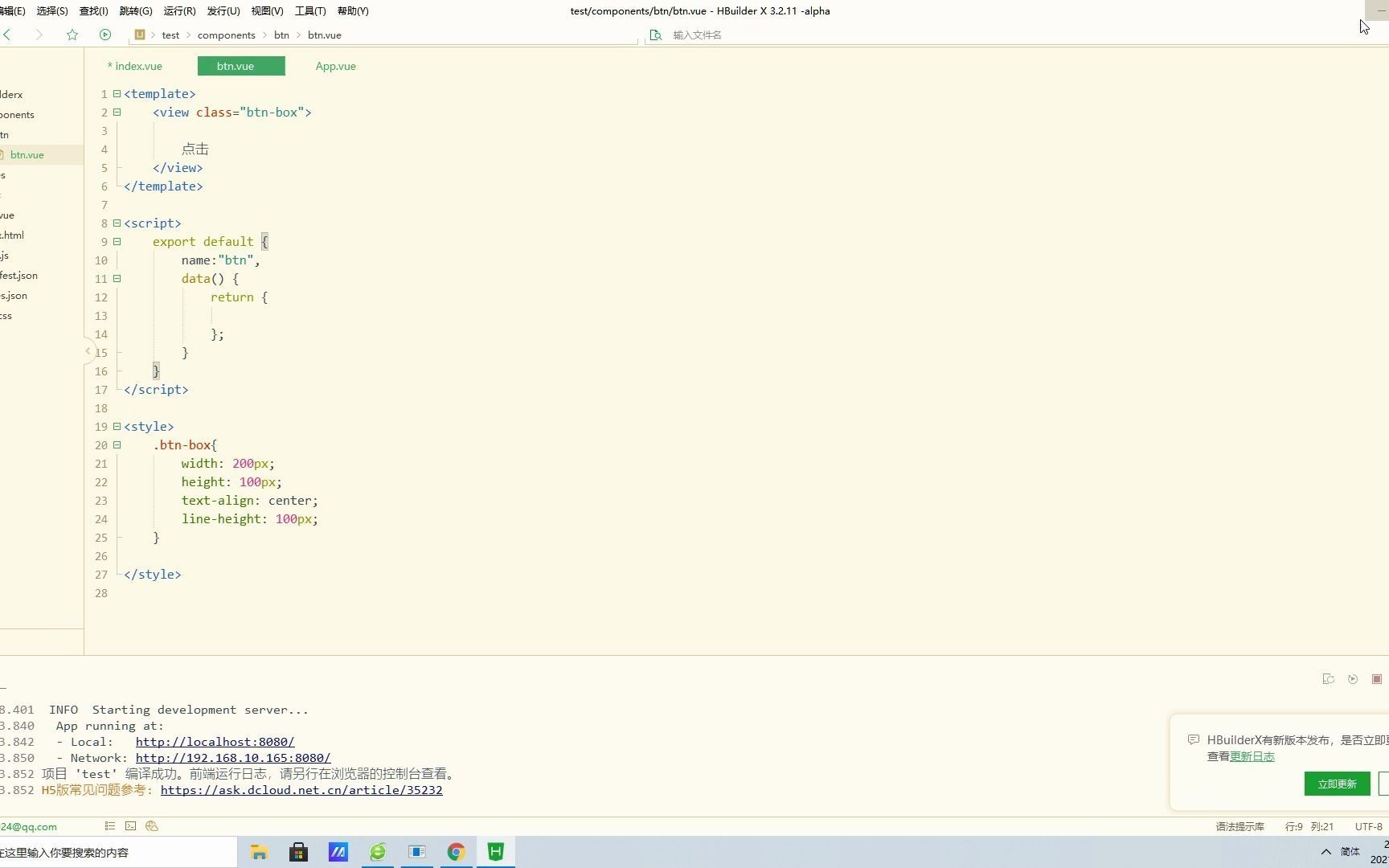
Task: Open the localhost:8080 link in console
Action: coord(215,742)
